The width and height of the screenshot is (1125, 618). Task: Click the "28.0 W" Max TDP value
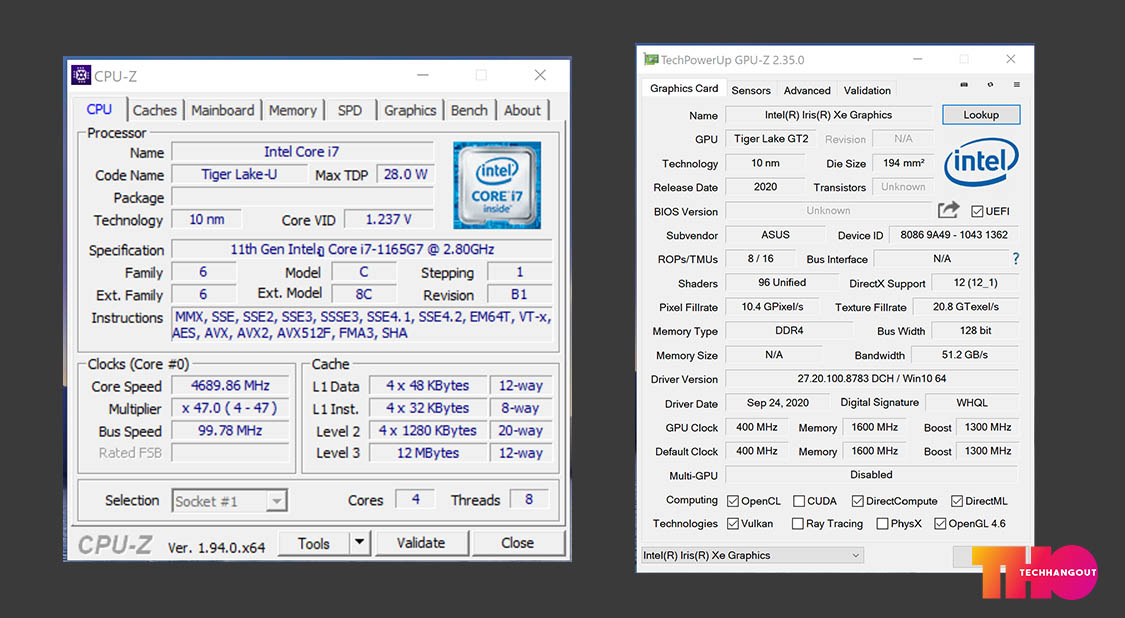pos(405,174)
